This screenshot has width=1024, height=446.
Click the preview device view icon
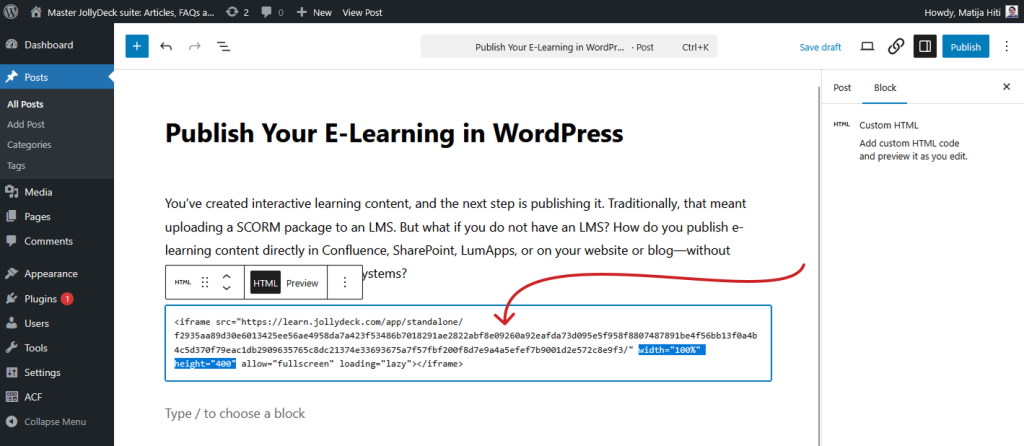pyautogui.click(x=867, y=46)
